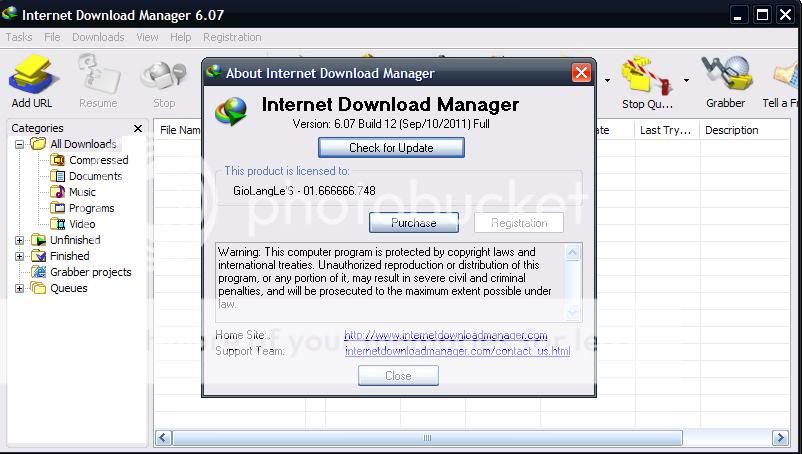Click the Stop Queue toolbar icon

pos(646,78)
